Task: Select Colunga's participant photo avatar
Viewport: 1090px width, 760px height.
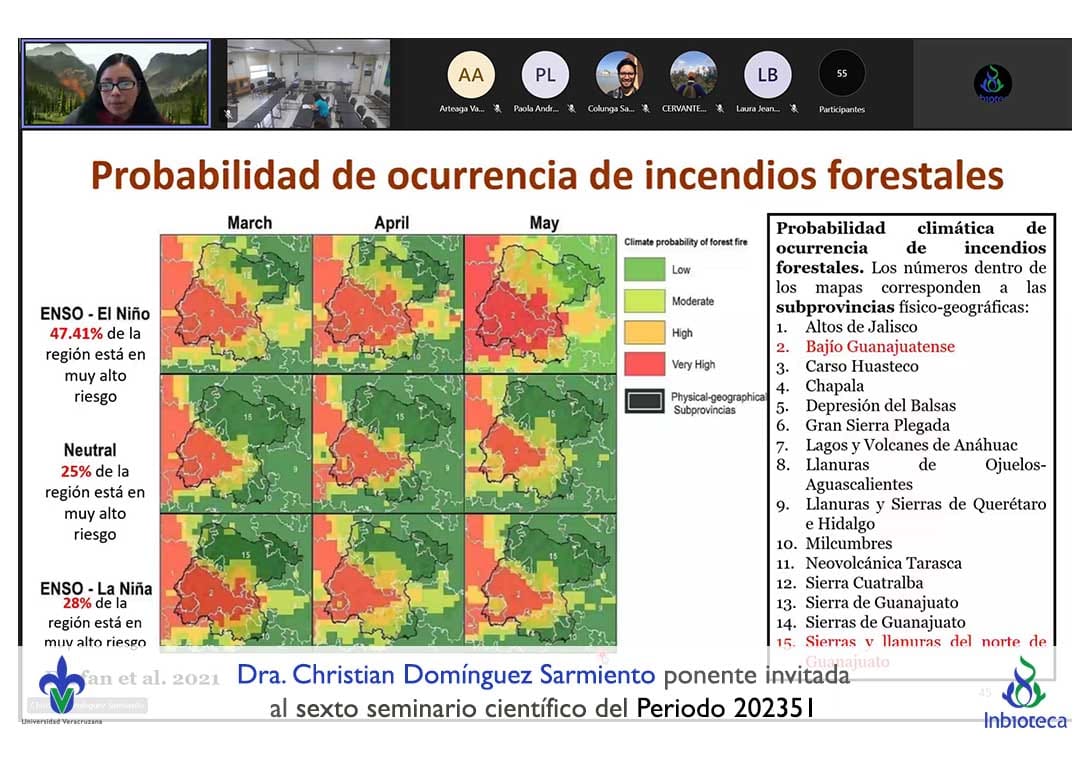Action: 619,75
